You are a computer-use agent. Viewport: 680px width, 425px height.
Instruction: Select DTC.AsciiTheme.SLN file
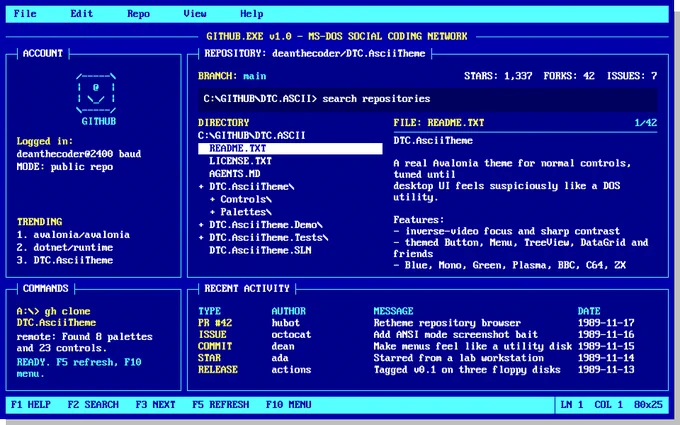[260, 251]
